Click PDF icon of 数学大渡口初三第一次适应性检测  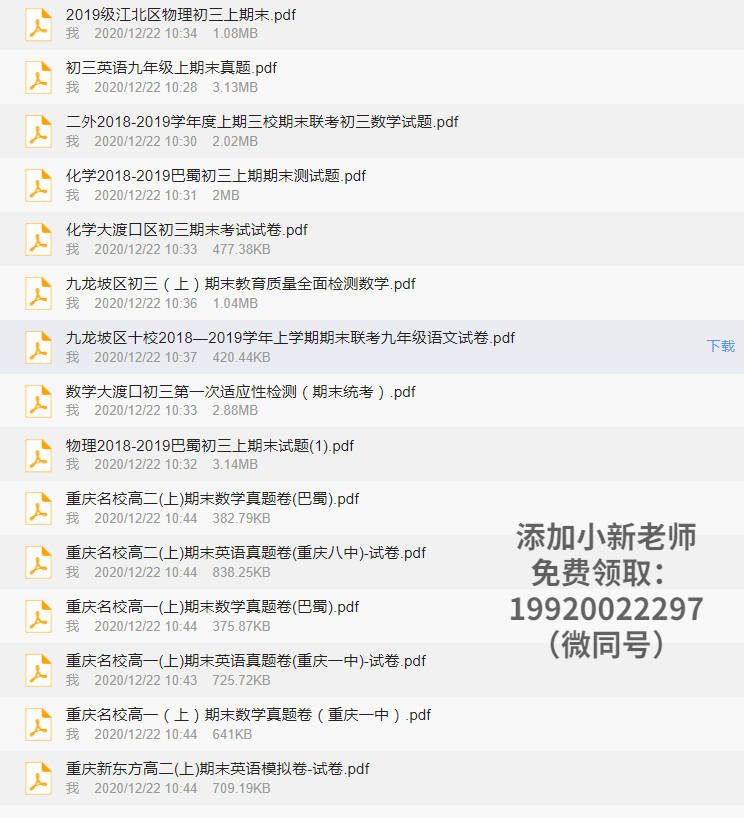(x=39, y=402)
